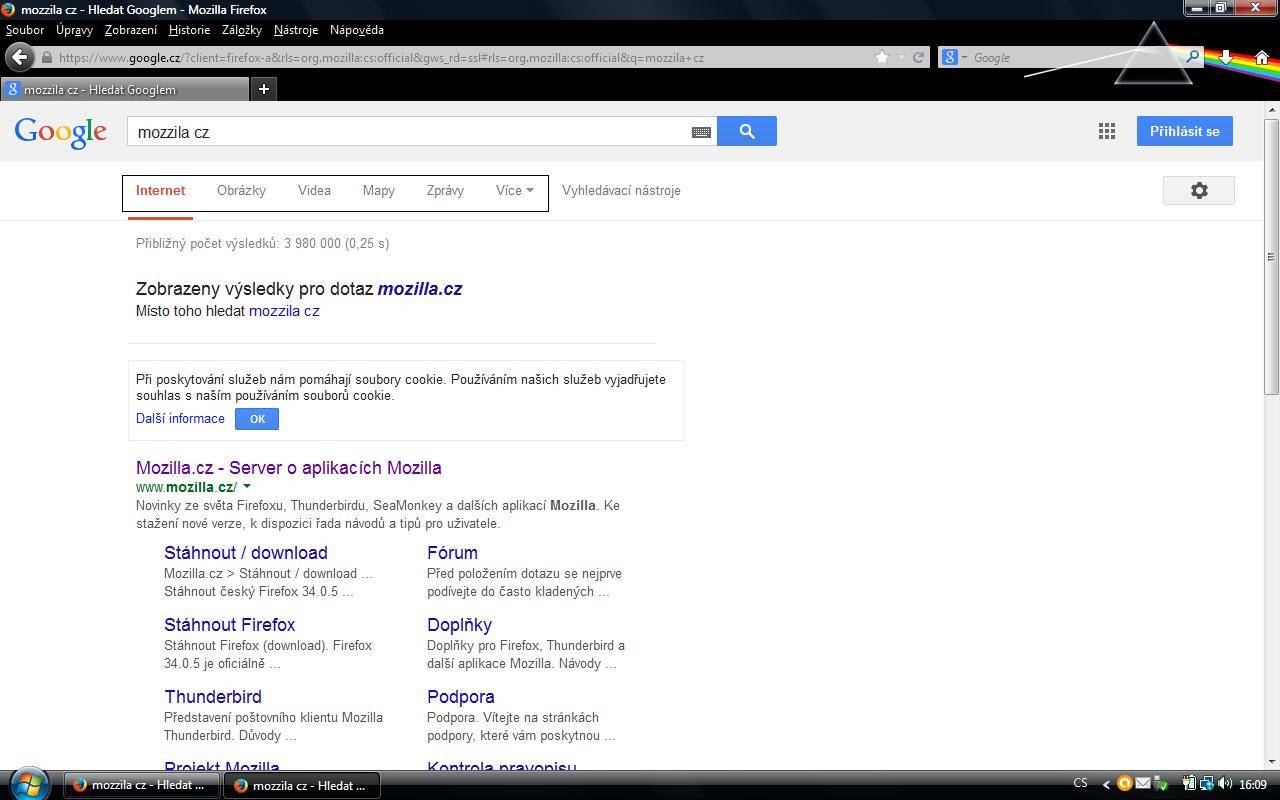
Task: Click OK on the cookie notice
Action: [257, 419]
